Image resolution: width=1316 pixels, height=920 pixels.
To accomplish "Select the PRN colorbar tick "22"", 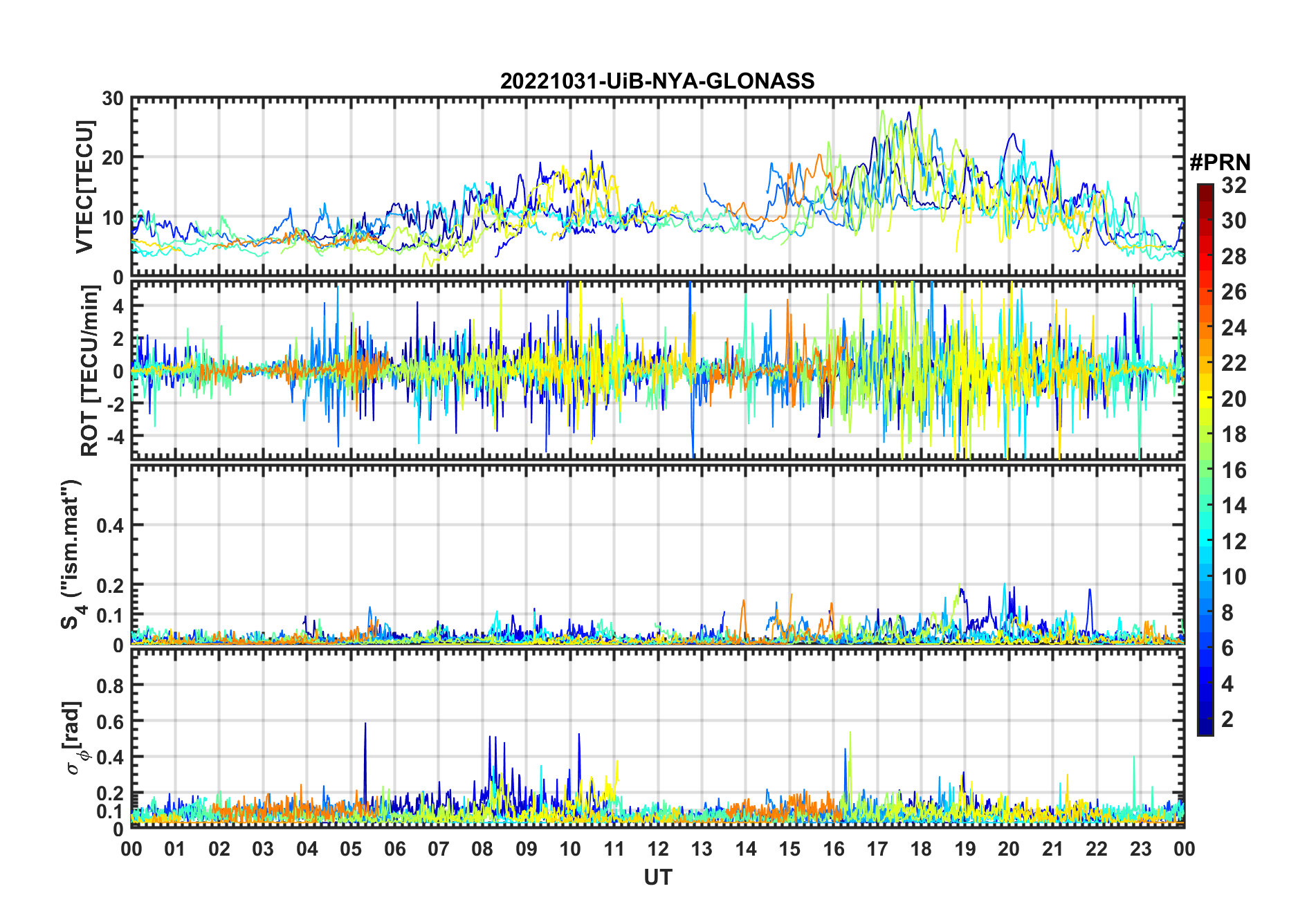I will (x=1234, y=363).
